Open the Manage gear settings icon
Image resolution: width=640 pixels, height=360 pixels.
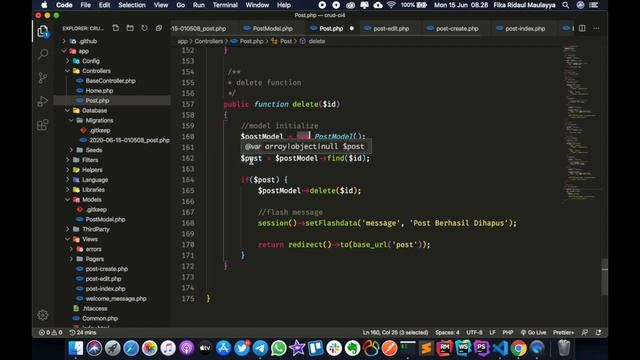[x=43, y=315]
